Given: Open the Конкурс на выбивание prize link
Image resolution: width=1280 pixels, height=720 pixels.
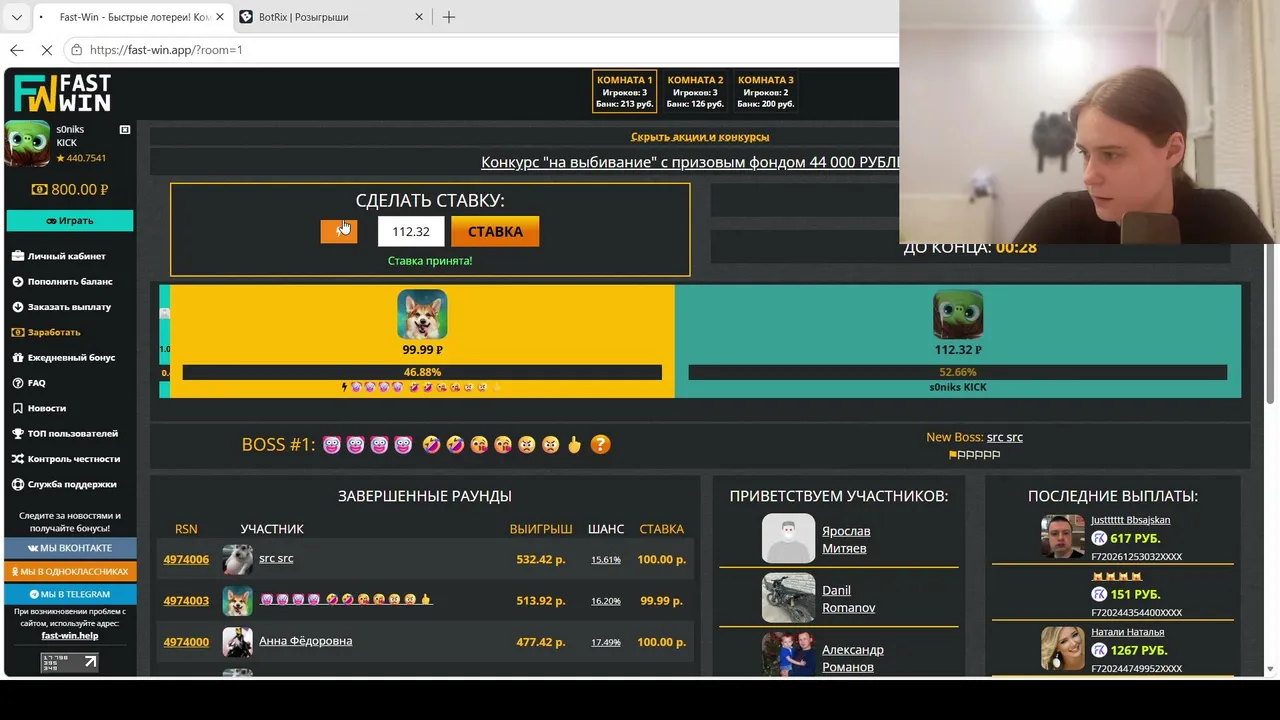Looking at the screenshot, I should pyautogui.click(x=690, y=162).
